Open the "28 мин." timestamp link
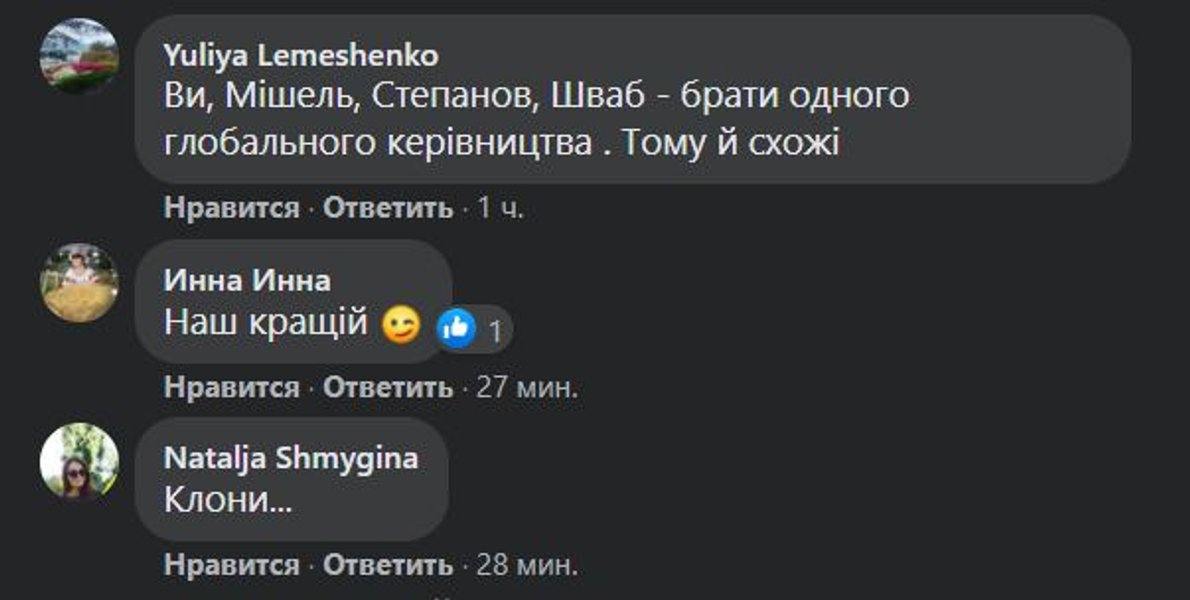Viewport: 1190px width, 600px height. [x=527, y=565]
